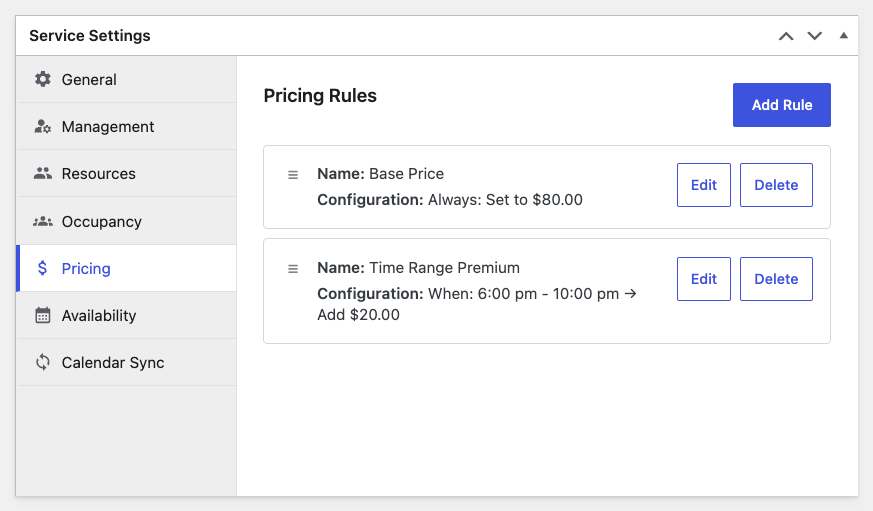Click the Occupancy group icon

(42, 221)
